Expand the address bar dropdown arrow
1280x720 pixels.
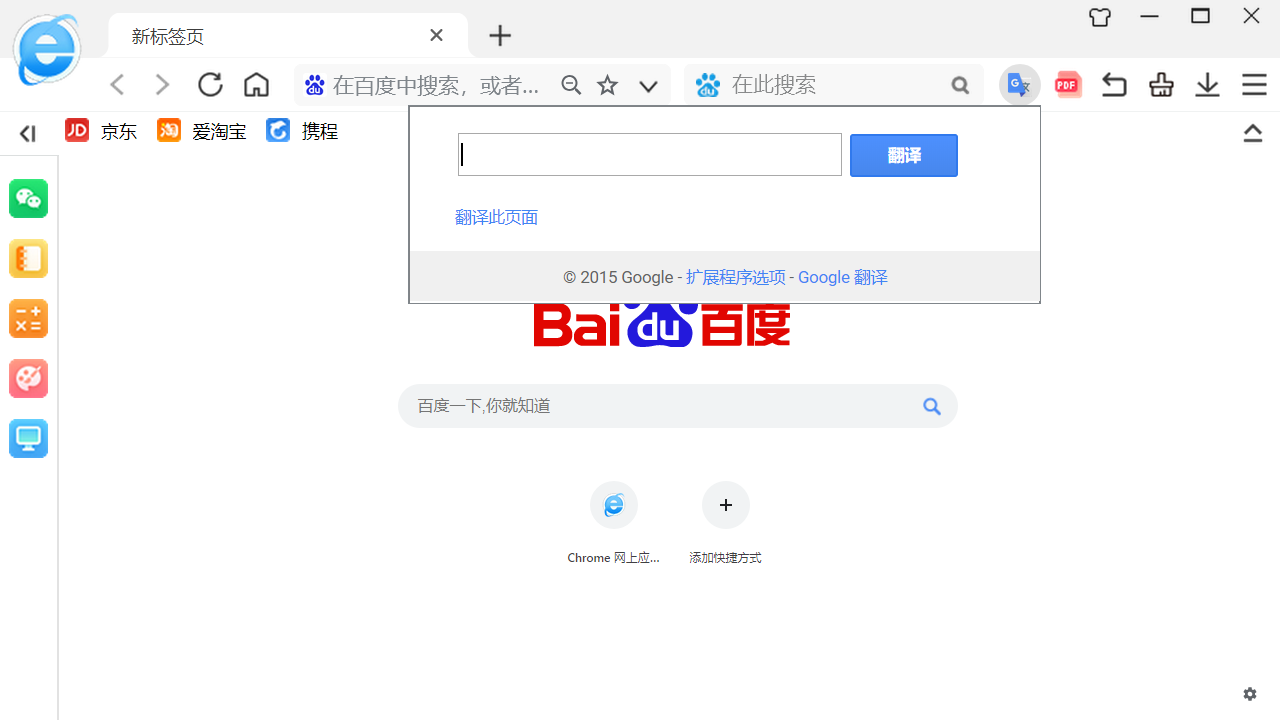pyautogui.click(x=648, y=86)
